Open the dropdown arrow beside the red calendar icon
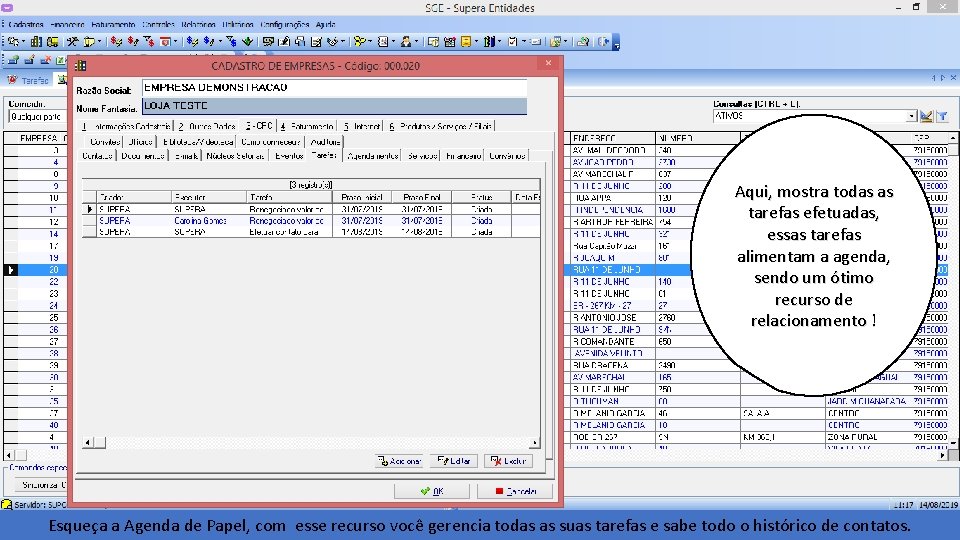 coord(175,42)
